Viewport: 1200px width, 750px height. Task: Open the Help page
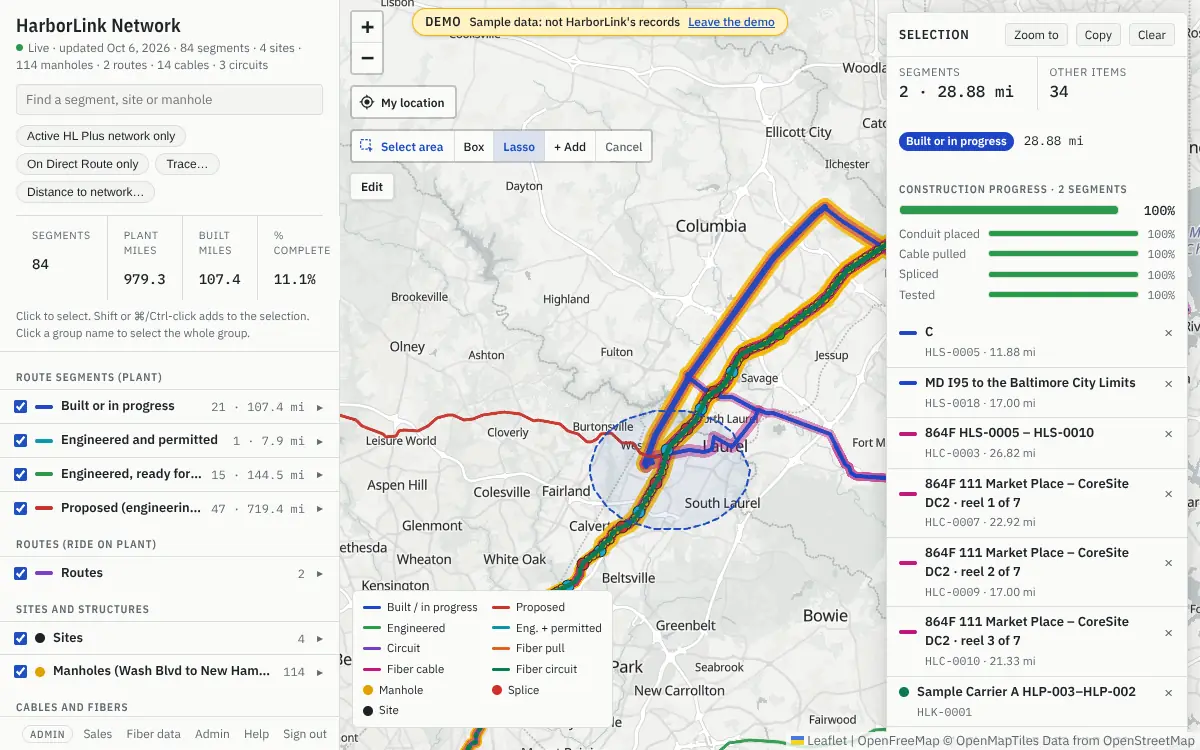click(256, 734)
